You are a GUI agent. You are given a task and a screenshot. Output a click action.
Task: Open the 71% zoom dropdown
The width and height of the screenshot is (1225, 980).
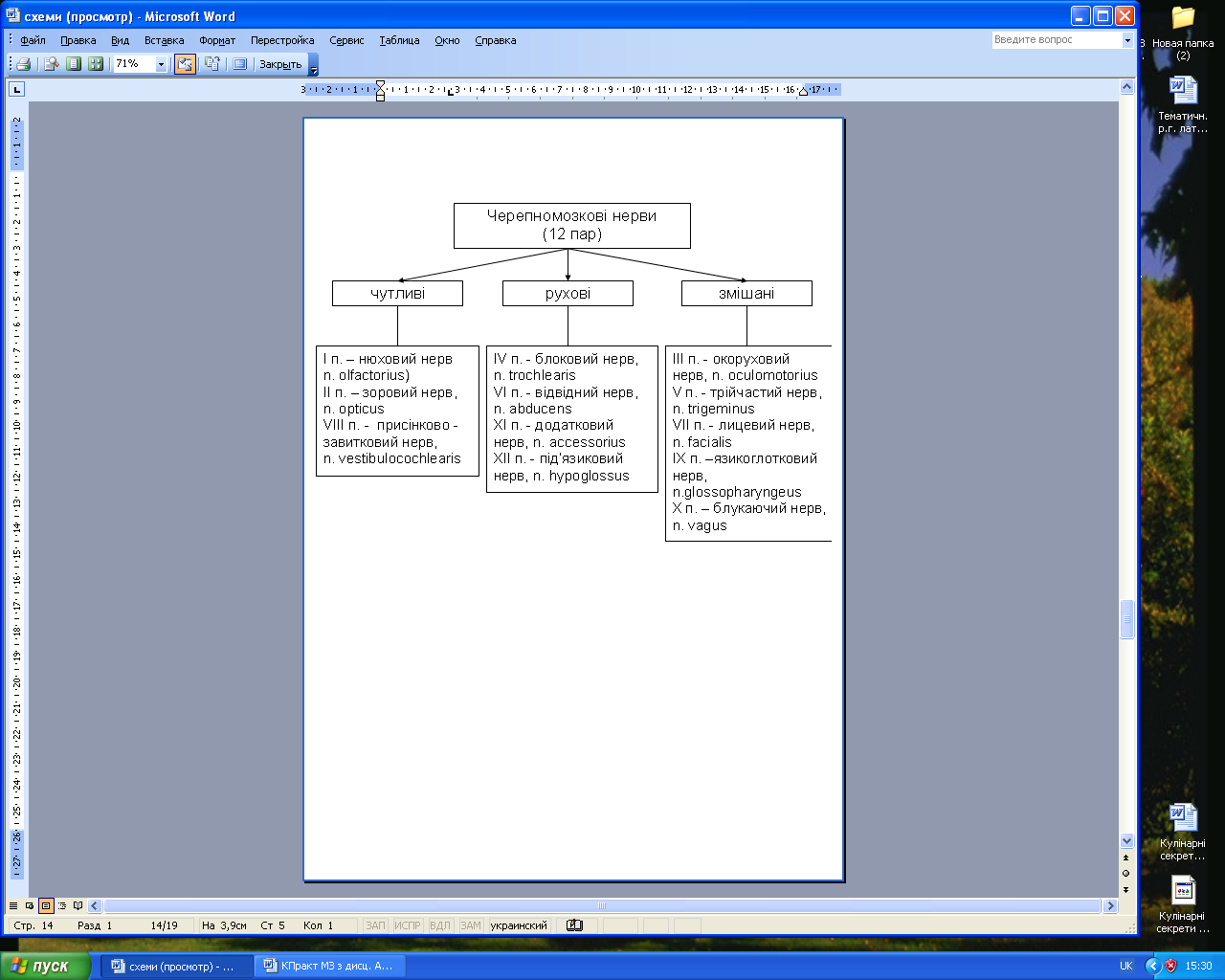tap(161, 64)
